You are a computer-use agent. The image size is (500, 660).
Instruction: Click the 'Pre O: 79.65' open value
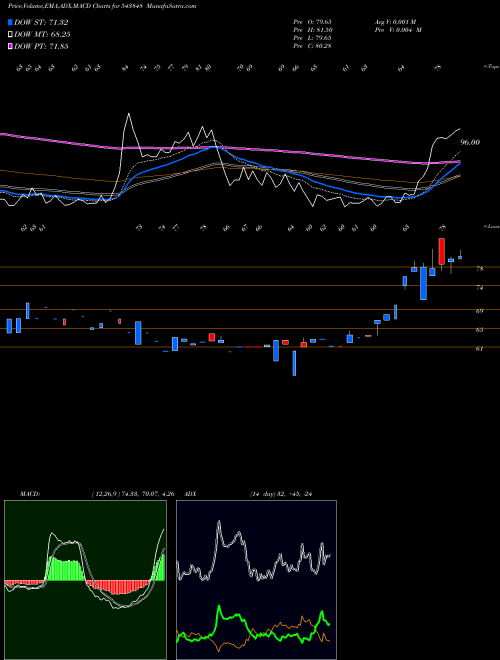(x=312, y=22)
